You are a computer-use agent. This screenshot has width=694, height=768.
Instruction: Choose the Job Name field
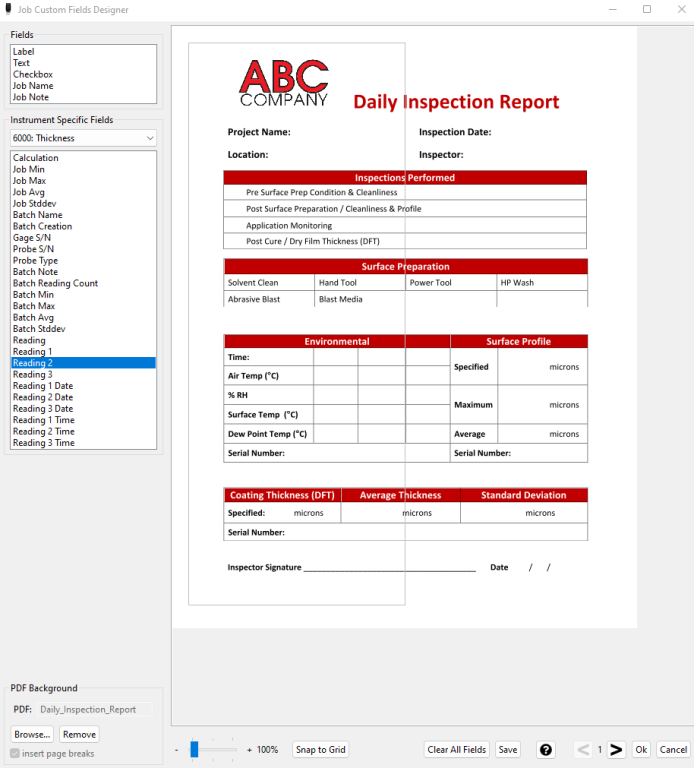pyautogui.click(x=33, y=86)
